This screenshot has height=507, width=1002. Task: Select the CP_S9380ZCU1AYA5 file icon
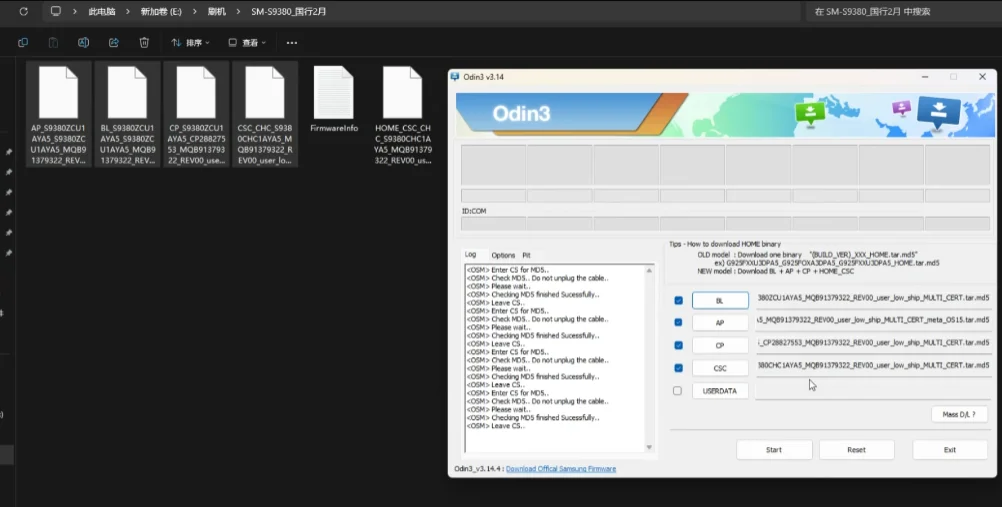(196, 93)
